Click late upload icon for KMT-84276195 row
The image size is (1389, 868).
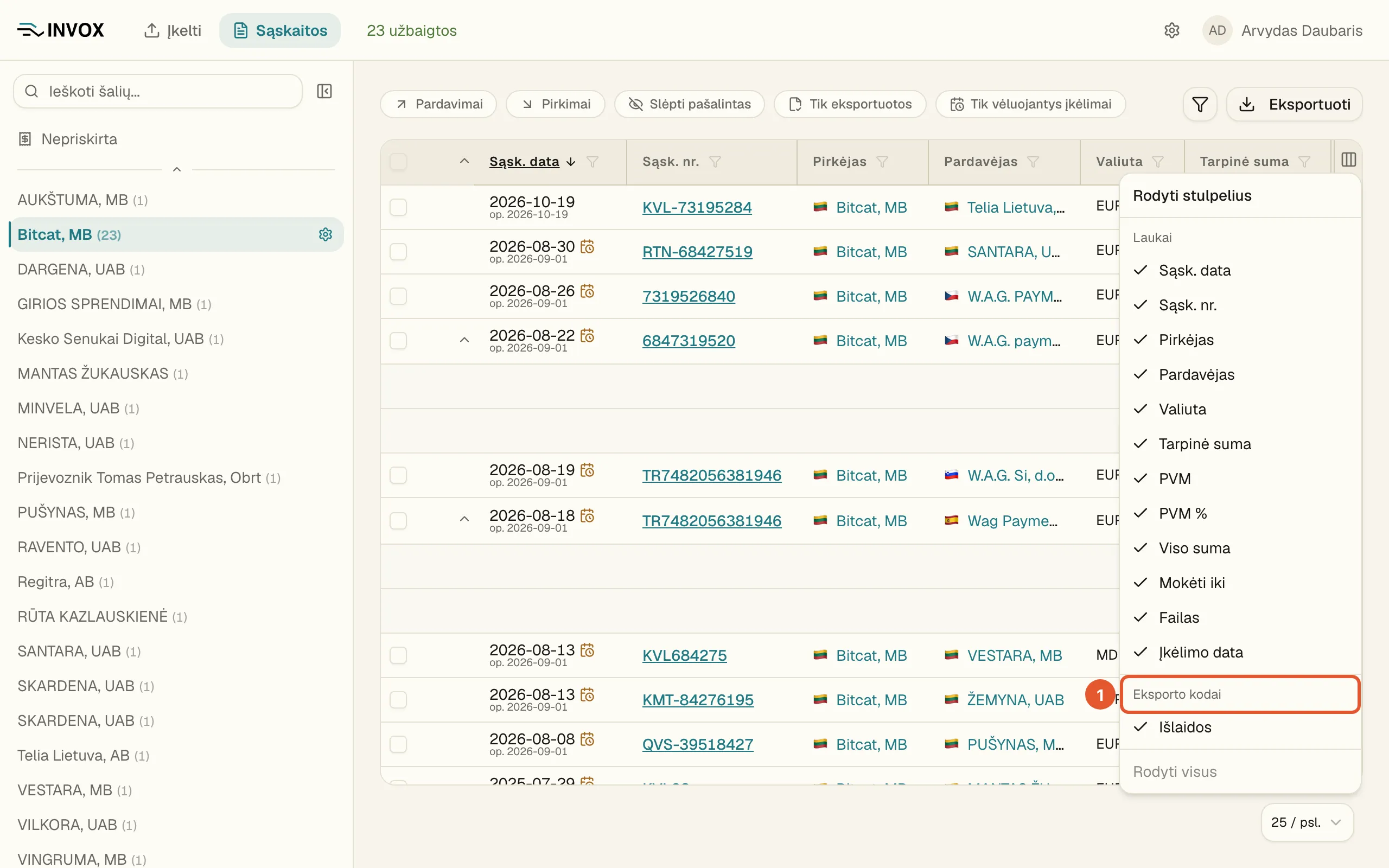point(587,694)
